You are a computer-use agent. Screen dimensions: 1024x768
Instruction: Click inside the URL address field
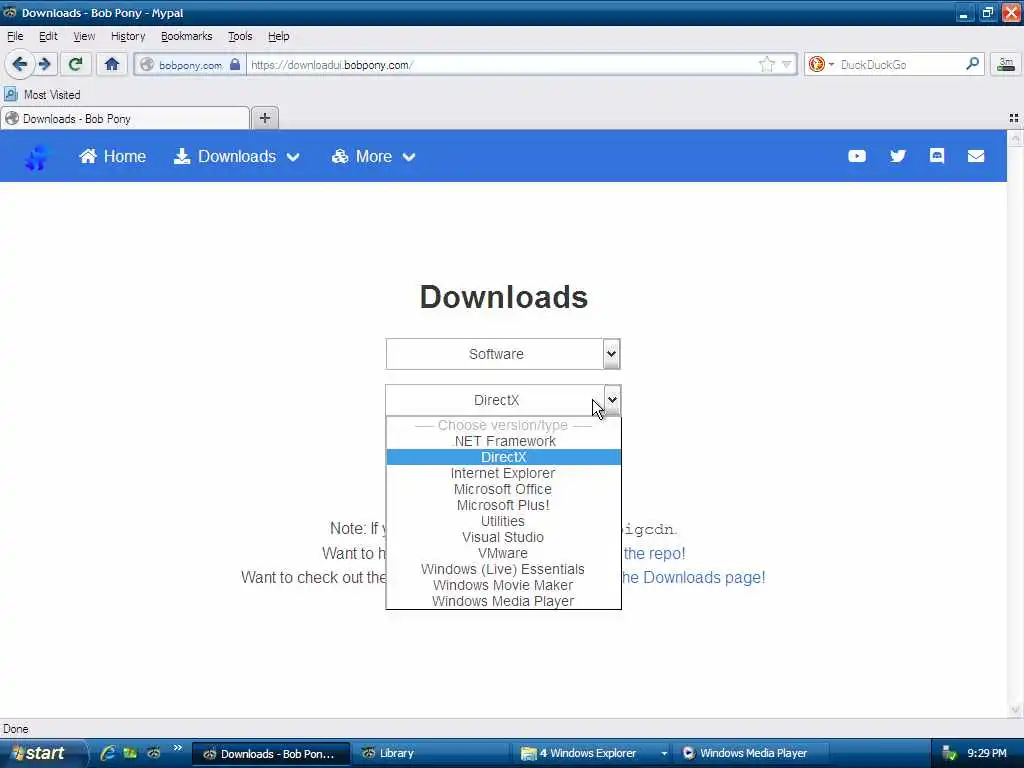(x=503, y=65)
